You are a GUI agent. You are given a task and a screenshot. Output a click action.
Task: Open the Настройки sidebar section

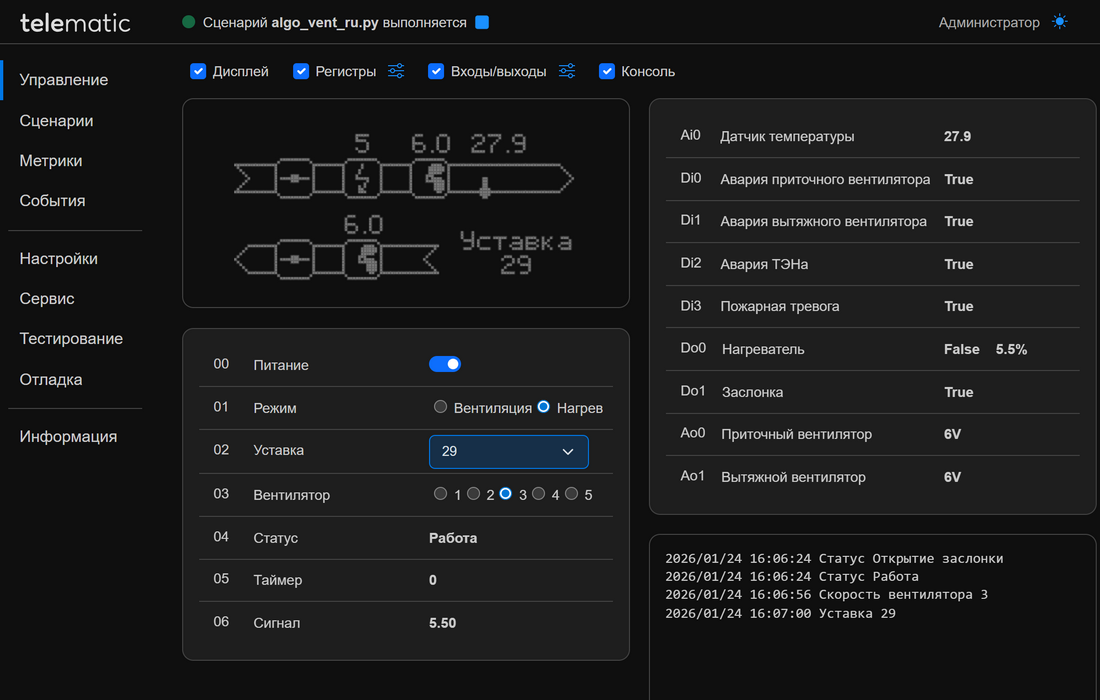click(x=59, y=259)
